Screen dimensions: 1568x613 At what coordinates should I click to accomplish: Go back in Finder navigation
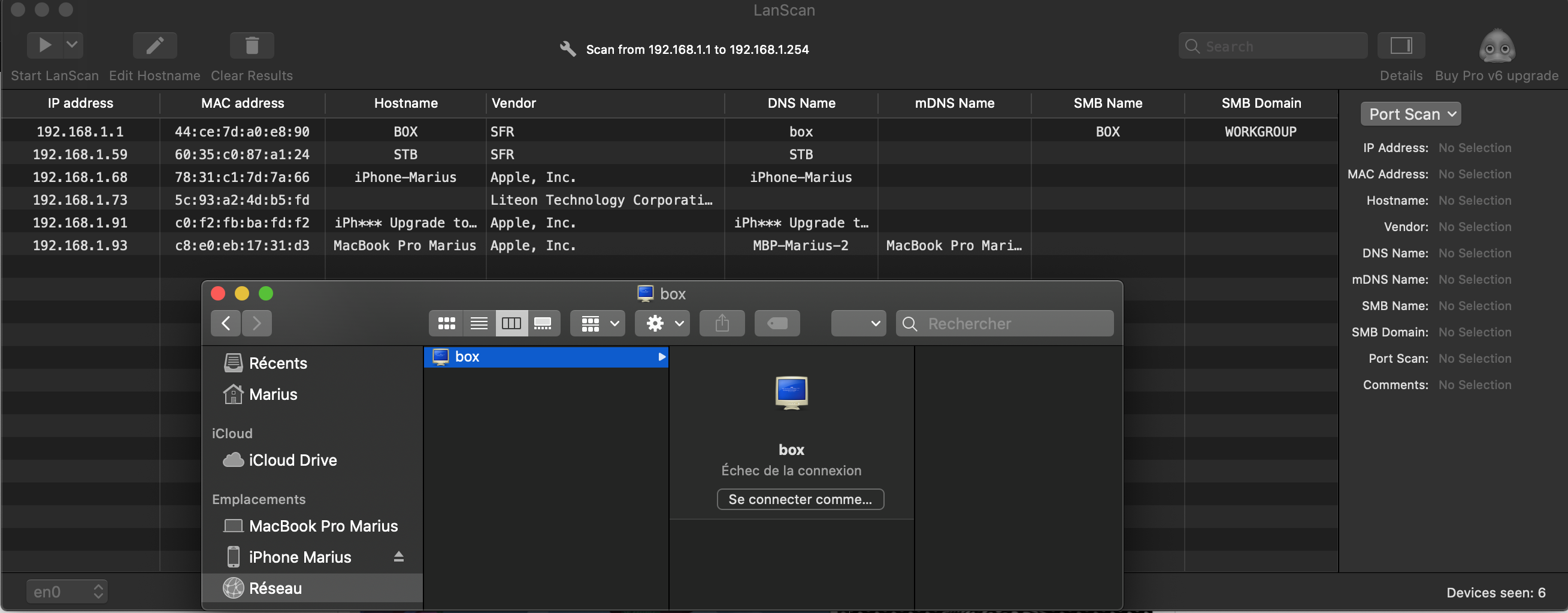tap(226, 323)
